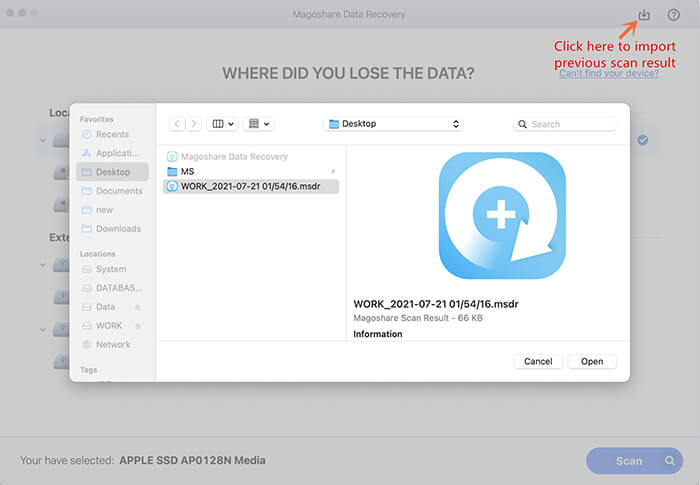Image resolution: width=700 pixels, height=485 pixels.
Task: Click the Search field
Action: (565, 124)
